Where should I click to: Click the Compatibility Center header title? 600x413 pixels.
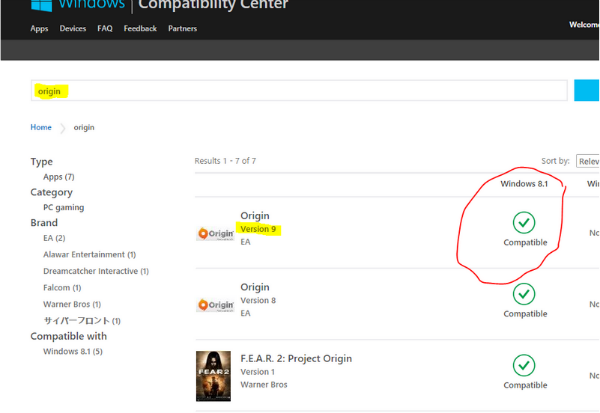(213, 5)
